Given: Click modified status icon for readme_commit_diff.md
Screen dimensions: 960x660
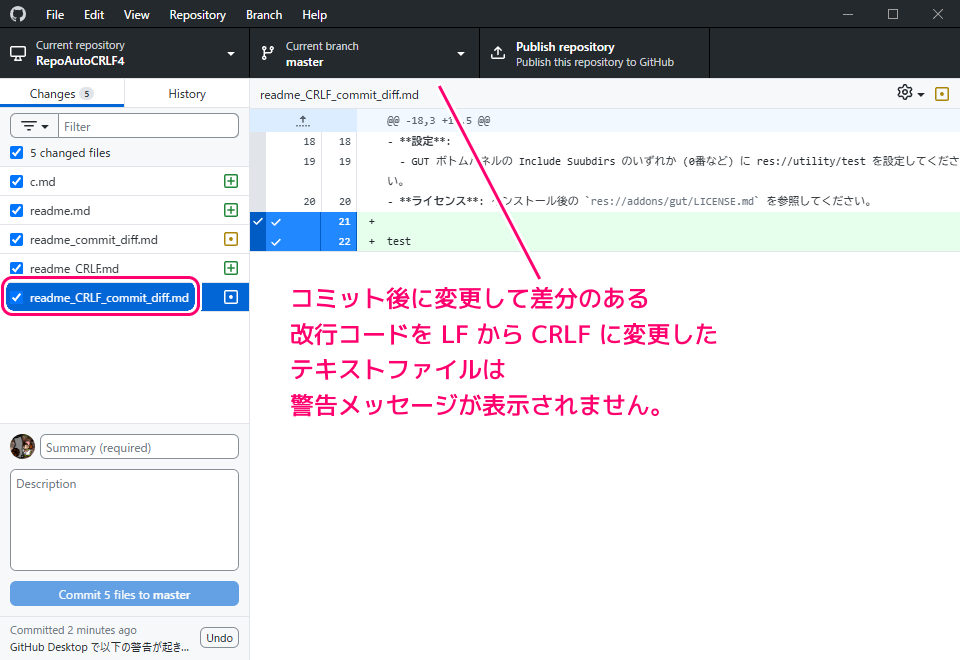Looking at the screenshot, I should tap(231, 240).
